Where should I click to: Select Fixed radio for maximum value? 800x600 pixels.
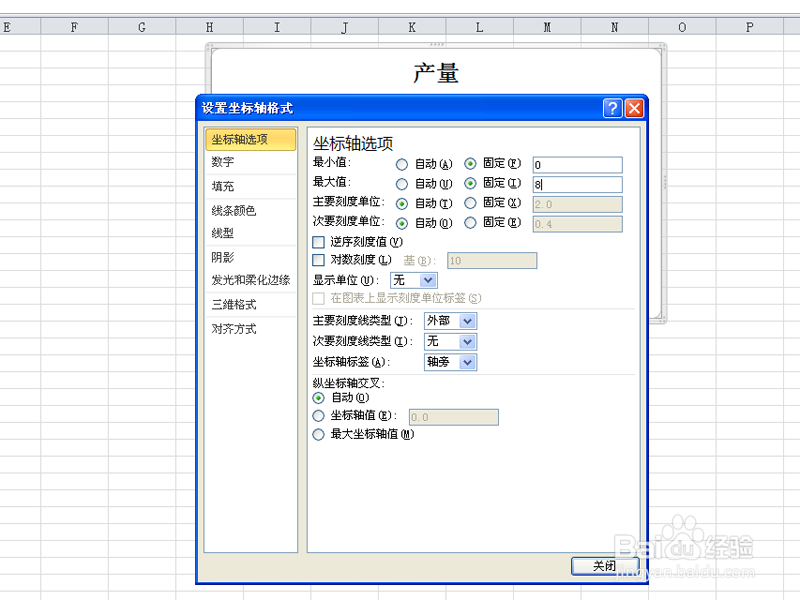click(x=470, y=183)
